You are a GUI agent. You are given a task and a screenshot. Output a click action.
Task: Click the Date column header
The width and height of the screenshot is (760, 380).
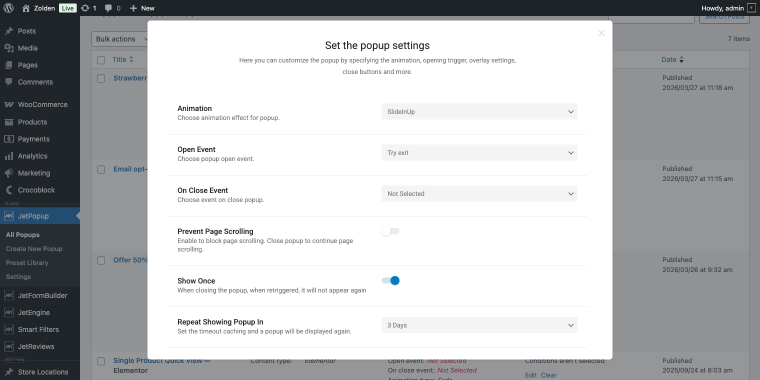point(668,60)
